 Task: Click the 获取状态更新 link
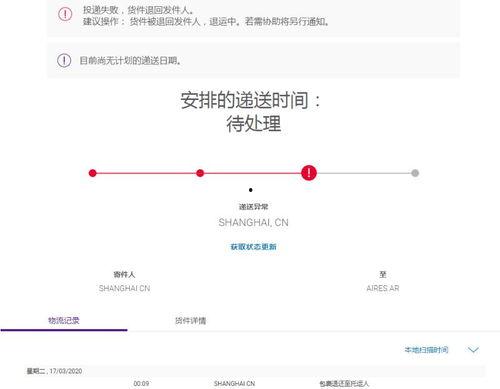click(x=253, y=247)
